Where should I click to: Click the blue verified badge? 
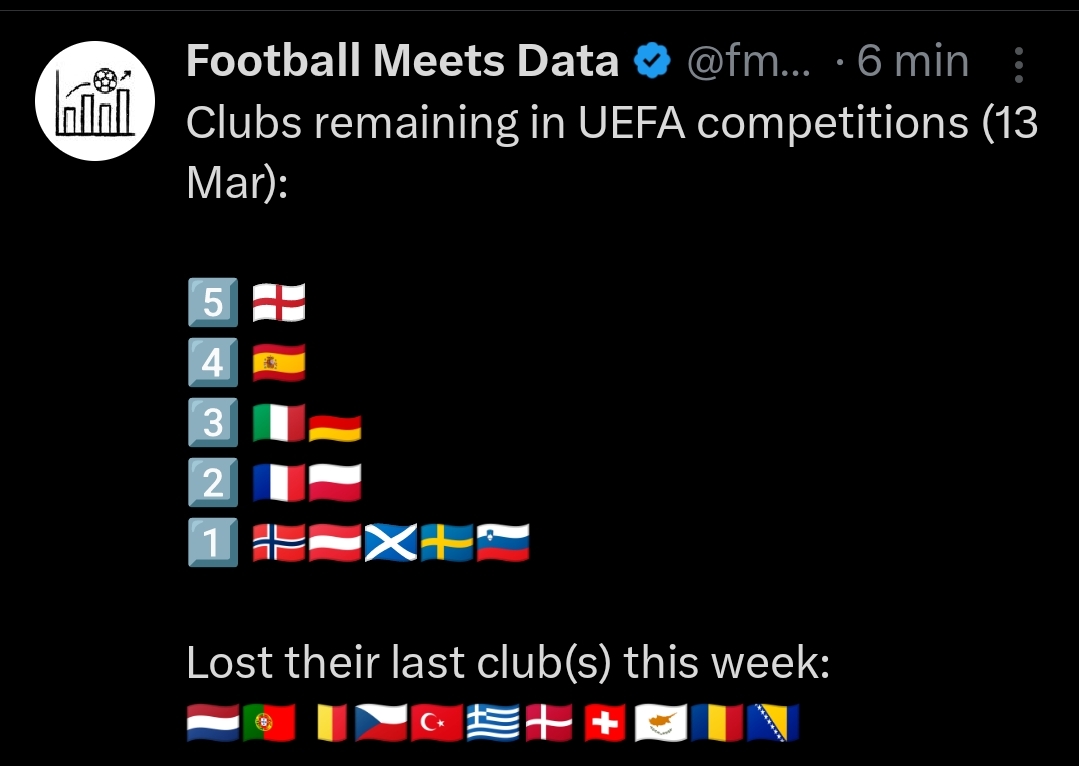pos(653,63)
